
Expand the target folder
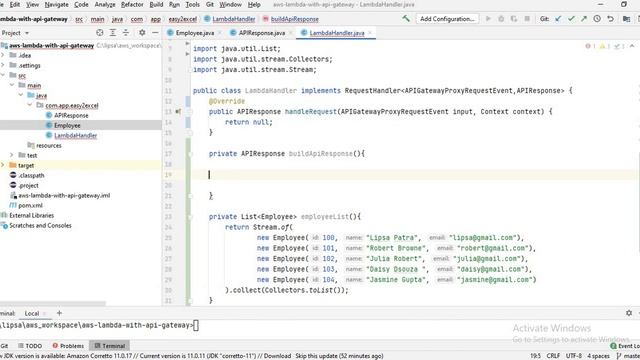pyautogui.click(x=3, y=165)
